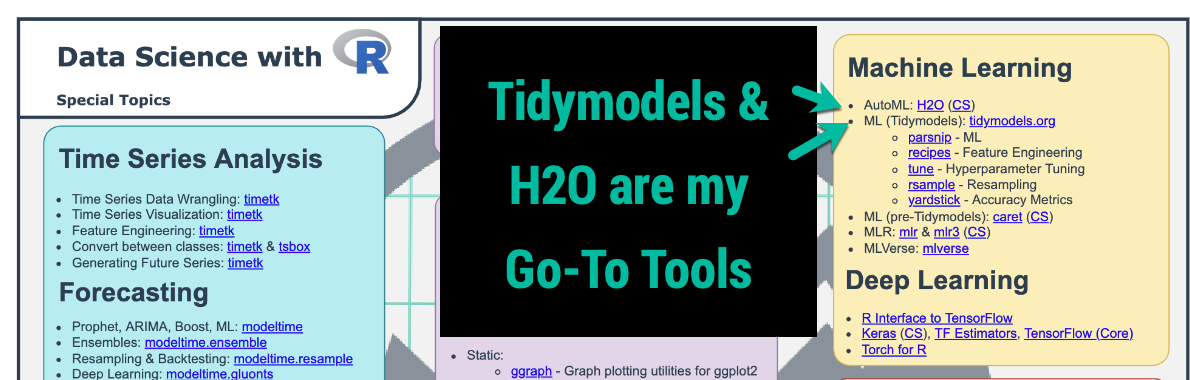Follow the Torch for R link
Screen dimensions: 1190x380
click(894, 350)
